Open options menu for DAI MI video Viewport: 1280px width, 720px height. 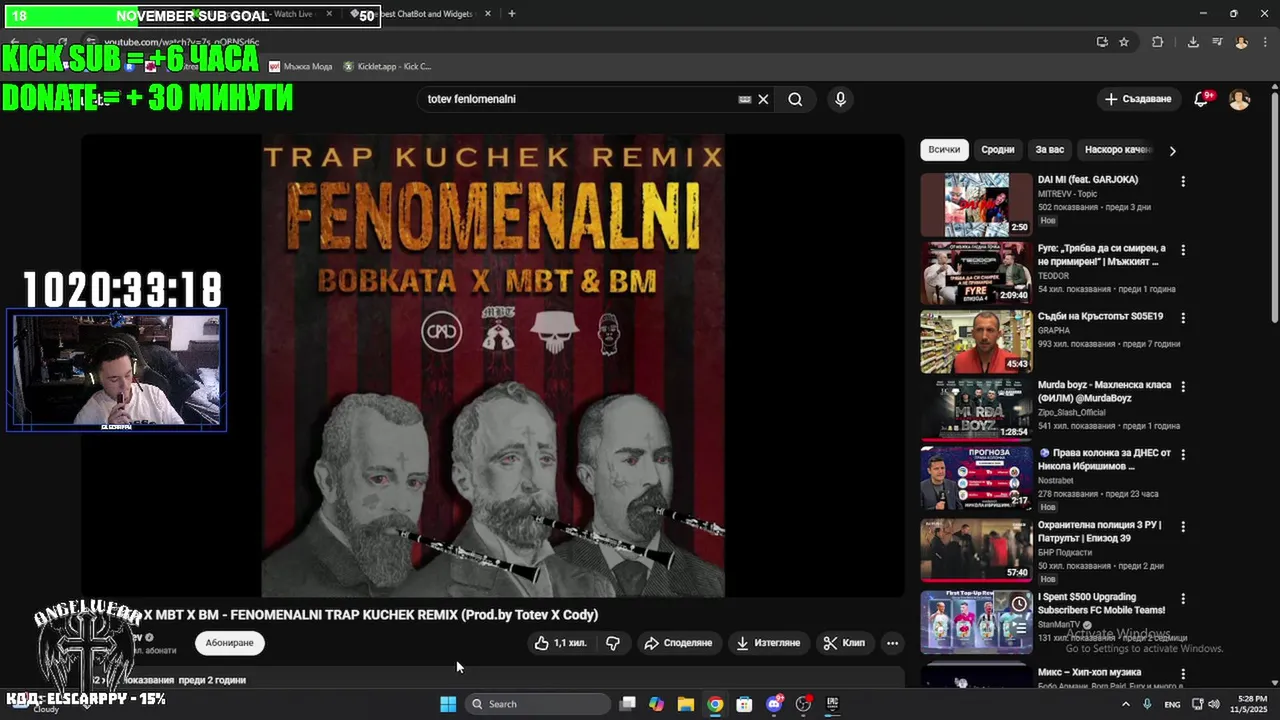[x=1183, y=182]
